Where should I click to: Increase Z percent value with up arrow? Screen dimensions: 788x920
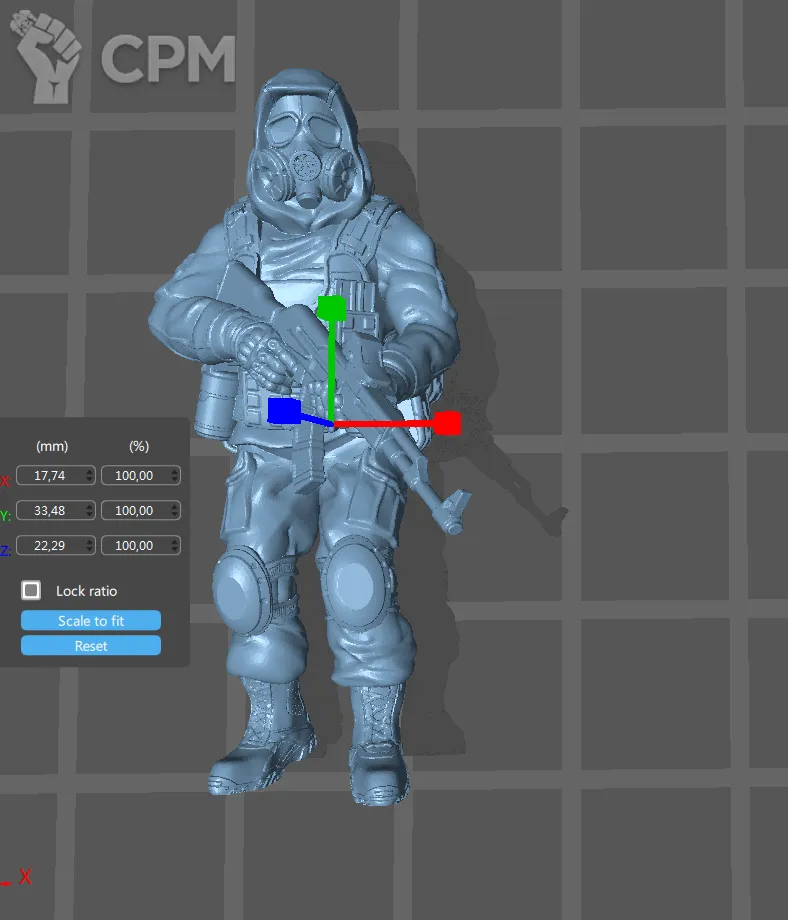(175, 542)
